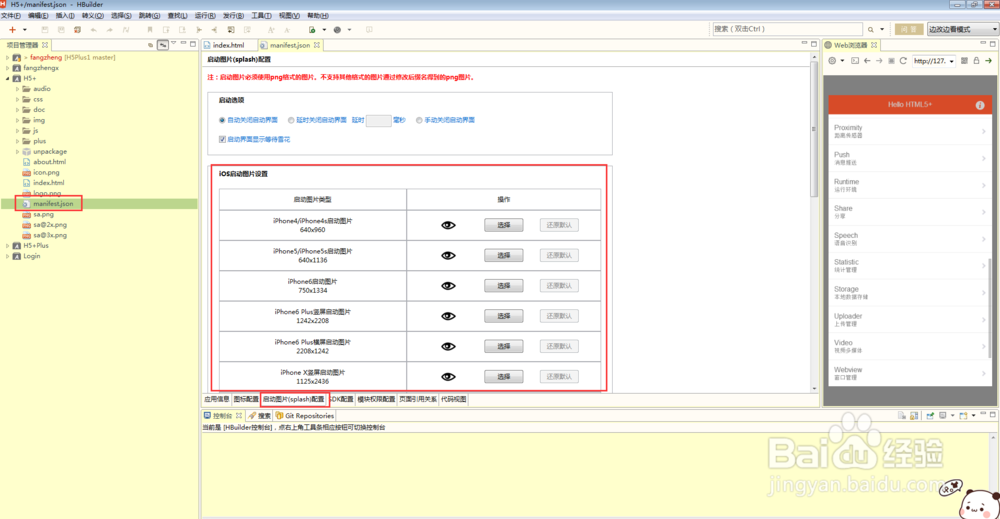Expand the unpackage folder in H5+ project
Screen dimensions: 1000x519
[x=18, y=152]
